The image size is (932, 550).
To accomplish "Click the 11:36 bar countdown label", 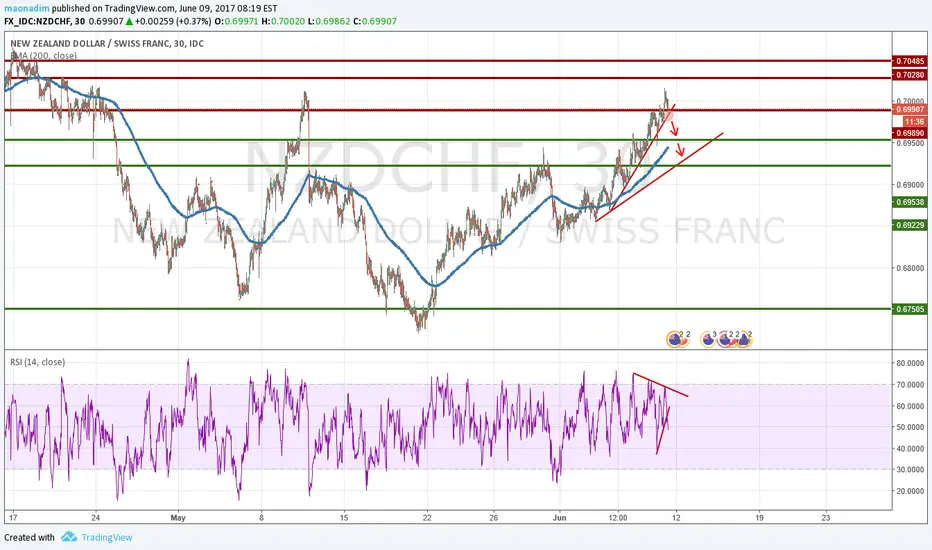I will [x=914, y=121].
